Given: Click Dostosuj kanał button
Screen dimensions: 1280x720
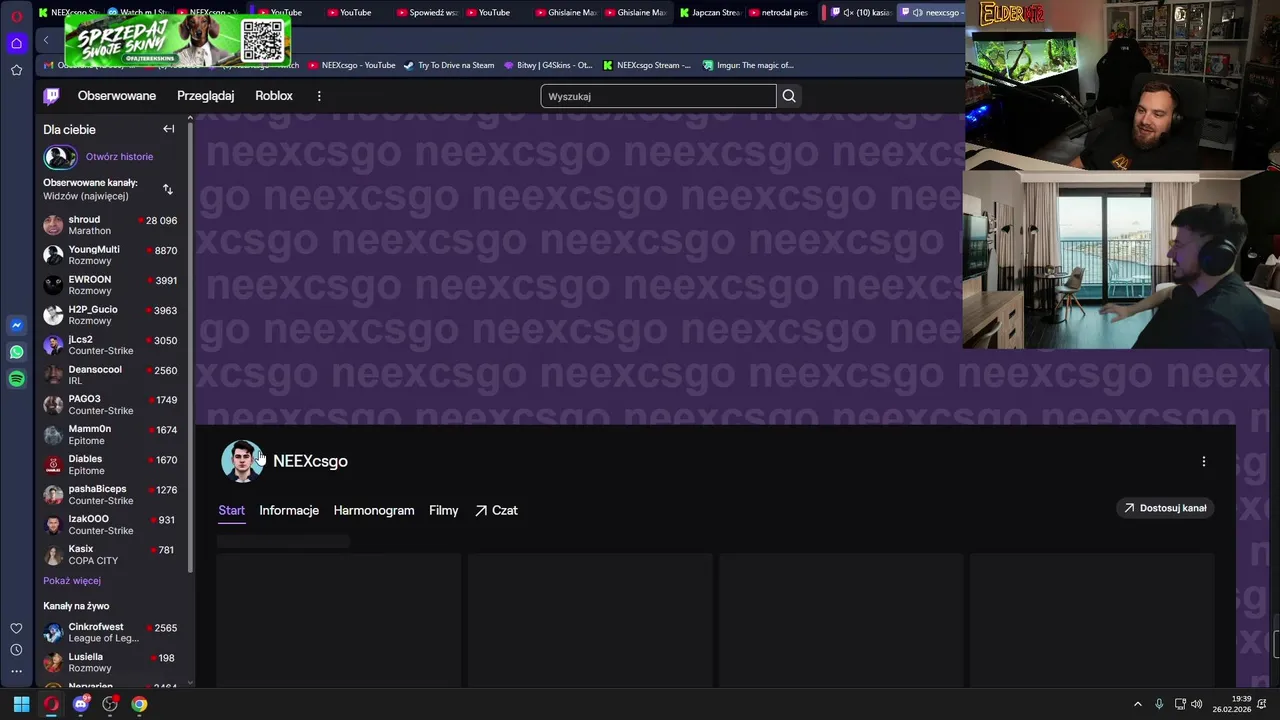Looking at the screenshot, I should click(x=1165, y=508).
